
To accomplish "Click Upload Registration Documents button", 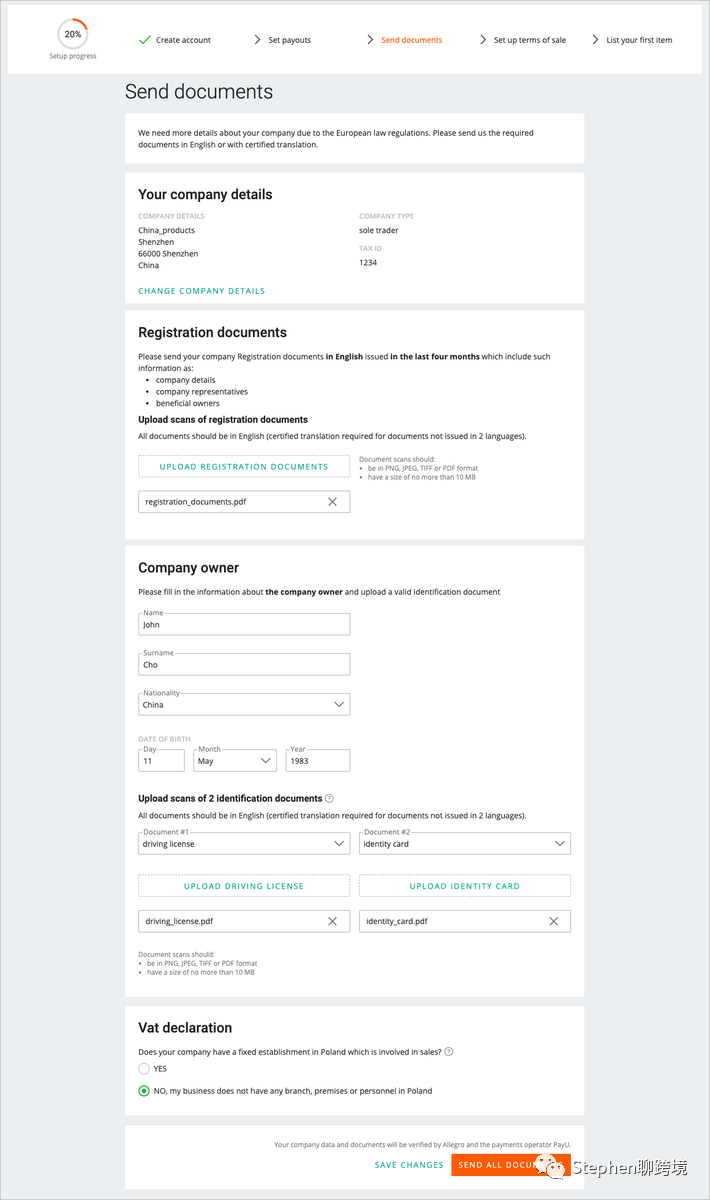I will tap(244, 466).
